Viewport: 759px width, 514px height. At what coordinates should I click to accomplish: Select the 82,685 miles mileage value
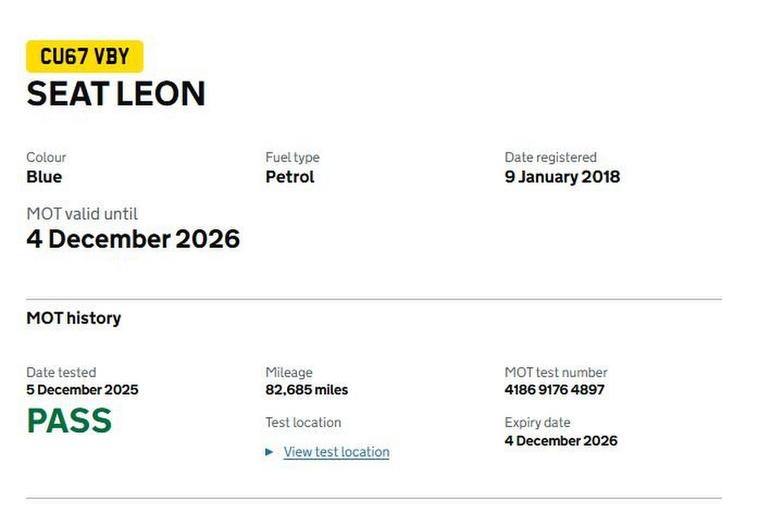pyautogui.click(x=306, y=390)
